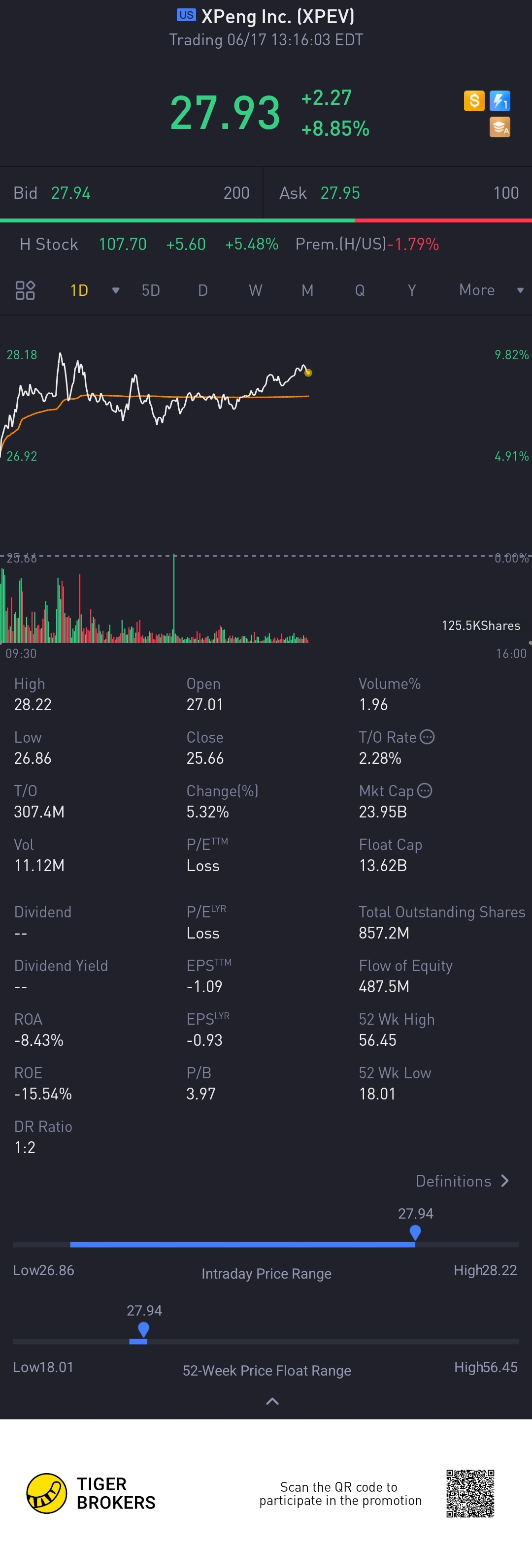The height and width of the screenshot is (1568, 532).
Task: Switch to the Q quarterly chart tab
Action: tap(360, 290)
